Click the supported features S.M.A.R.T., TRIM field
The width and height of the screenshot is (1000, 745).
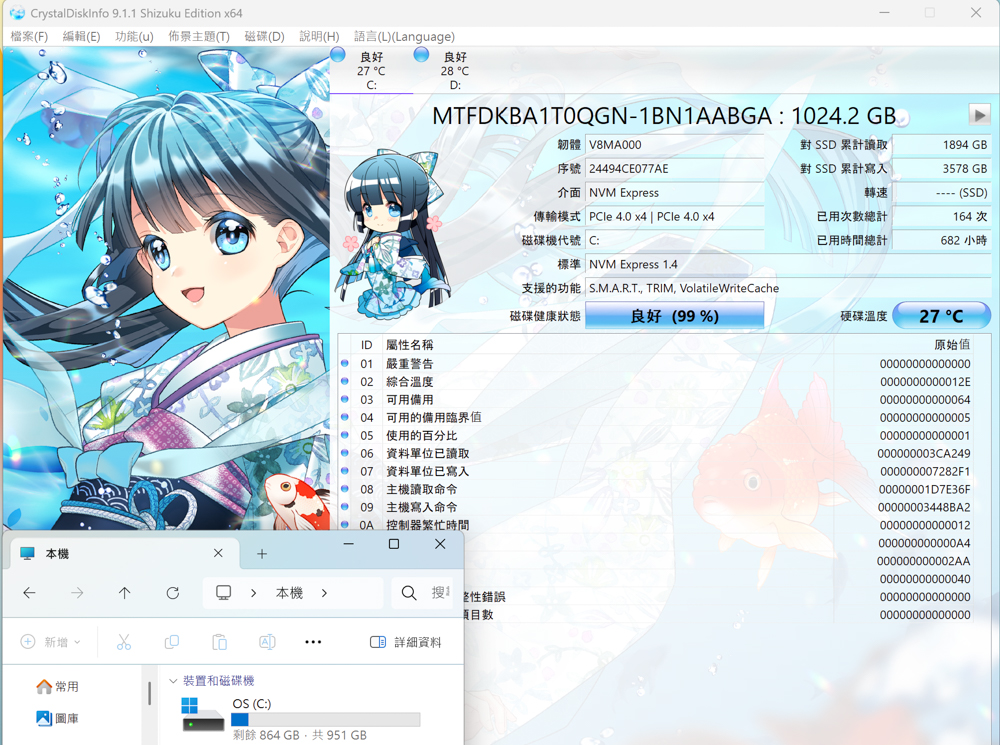[x=788, y=288]
